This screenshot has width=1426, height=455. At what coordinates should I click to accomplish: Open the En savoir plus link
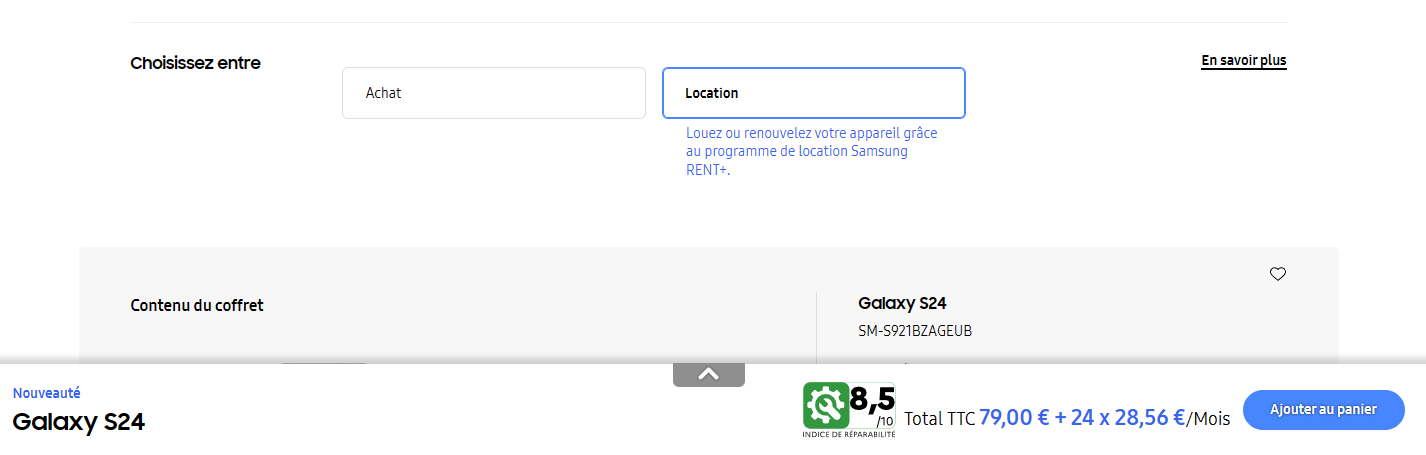pyautogui.click(x=1243, y=61)
